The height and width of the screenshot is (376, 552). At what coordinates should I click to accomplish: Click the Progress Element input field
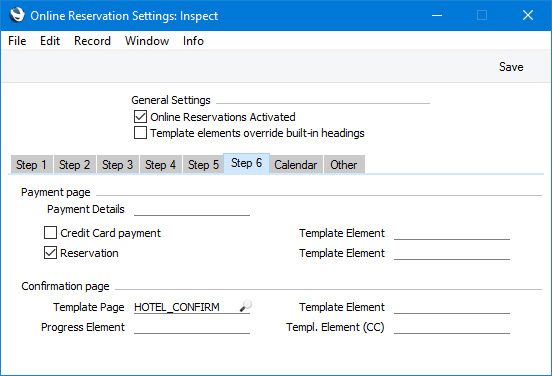(192, 327)
